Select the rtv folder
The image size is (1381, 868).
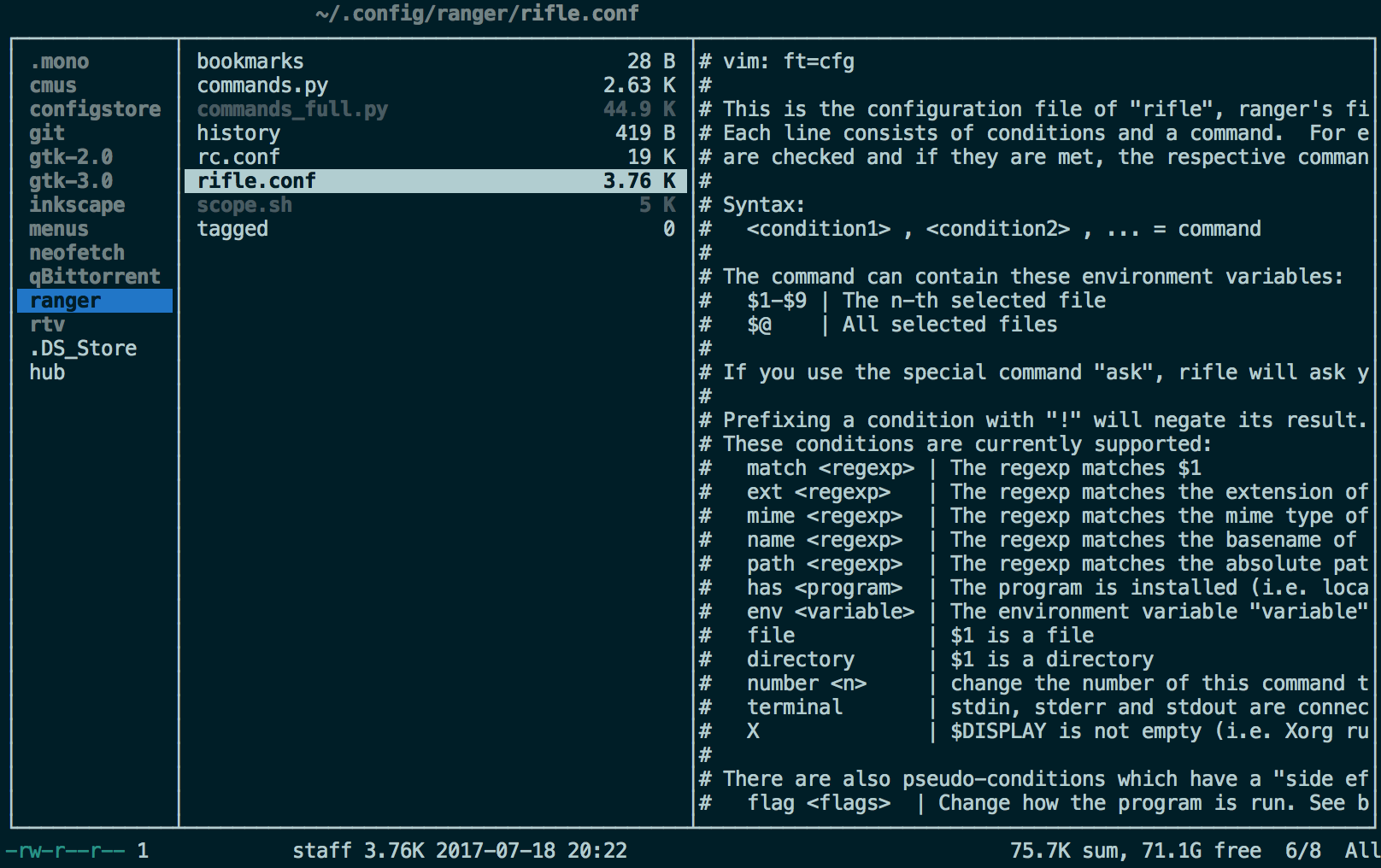(x=47, y=325)
